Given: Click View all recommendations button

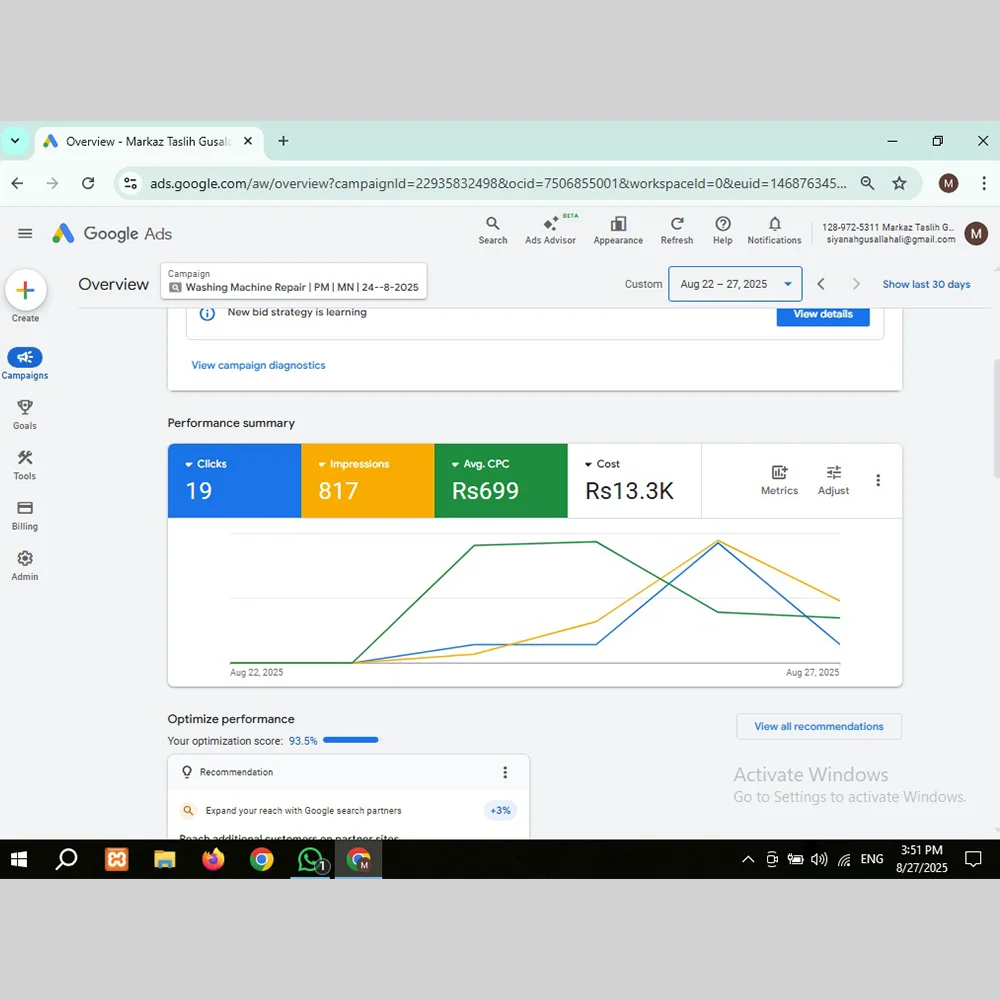Looking at the screenshot, I should 818,726.
